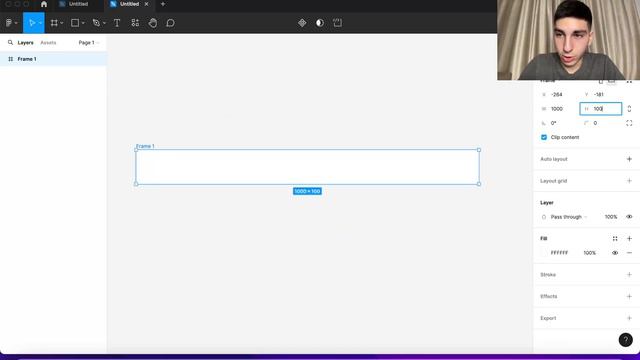This screenshot has height=360, width=640.
Task: Click the width field showing 1000
Action: [x=558, y=109]
